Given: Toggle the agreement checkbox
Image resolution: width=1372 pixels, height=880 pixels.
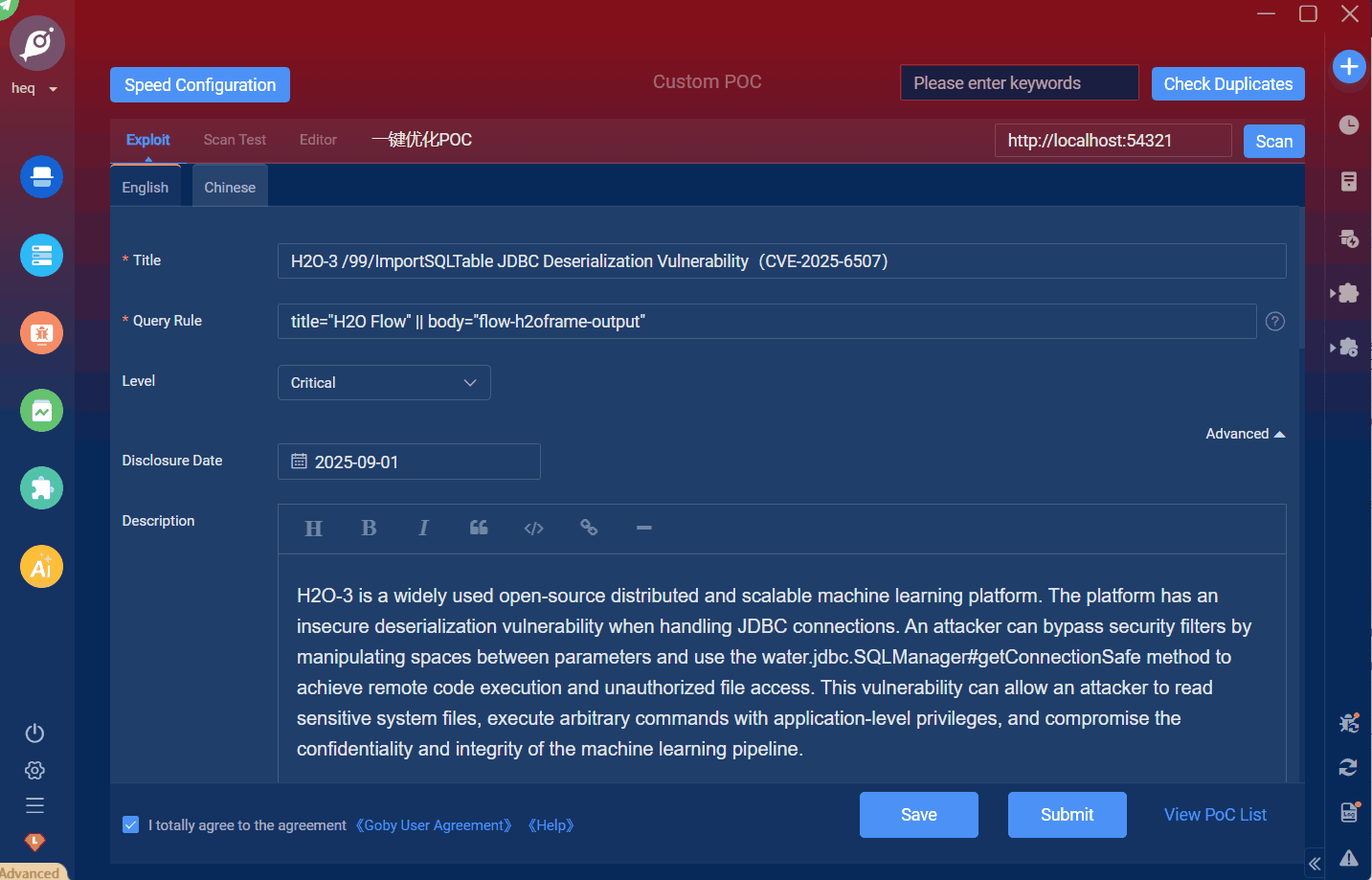Looking at the screenshot, I should click(131, 824).
